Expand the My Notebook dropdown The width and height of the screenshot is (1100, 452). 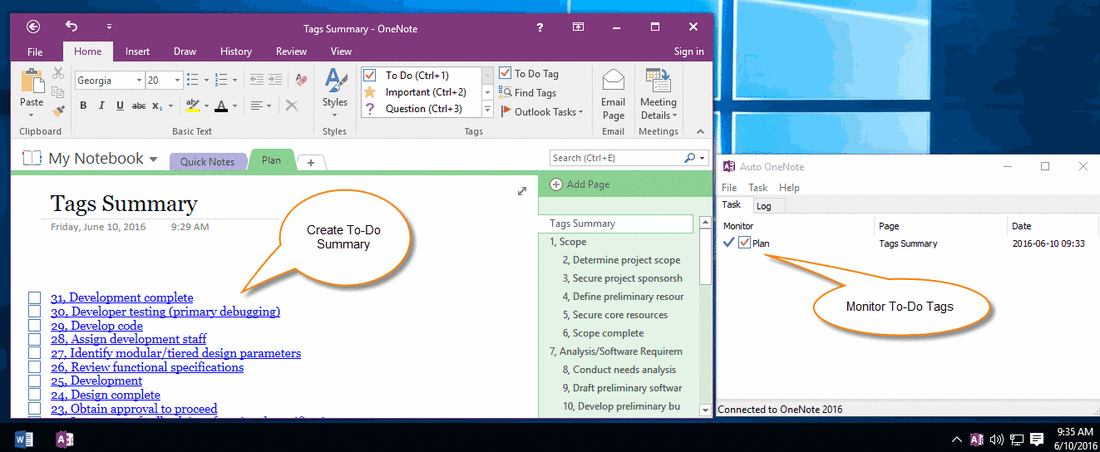coord(154,159)
